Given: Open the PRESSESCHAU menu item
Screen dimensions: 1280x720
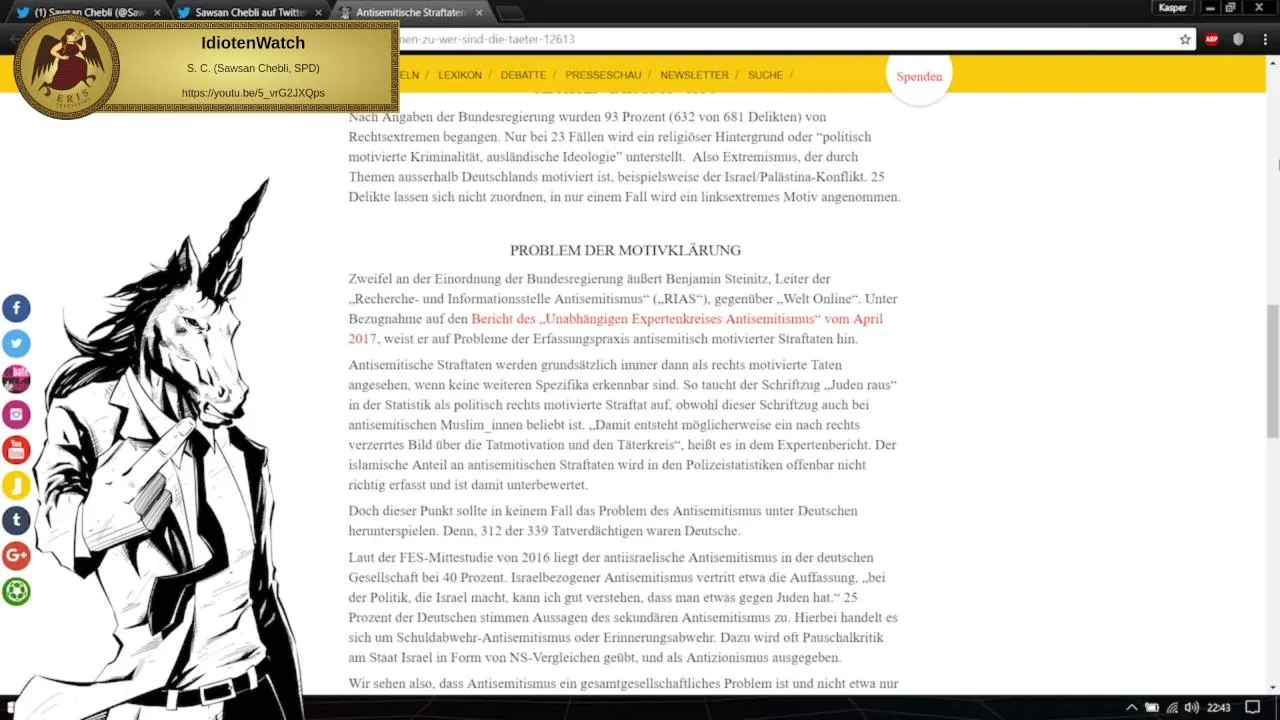Looking at the screenshot, I should pos(603,75).
